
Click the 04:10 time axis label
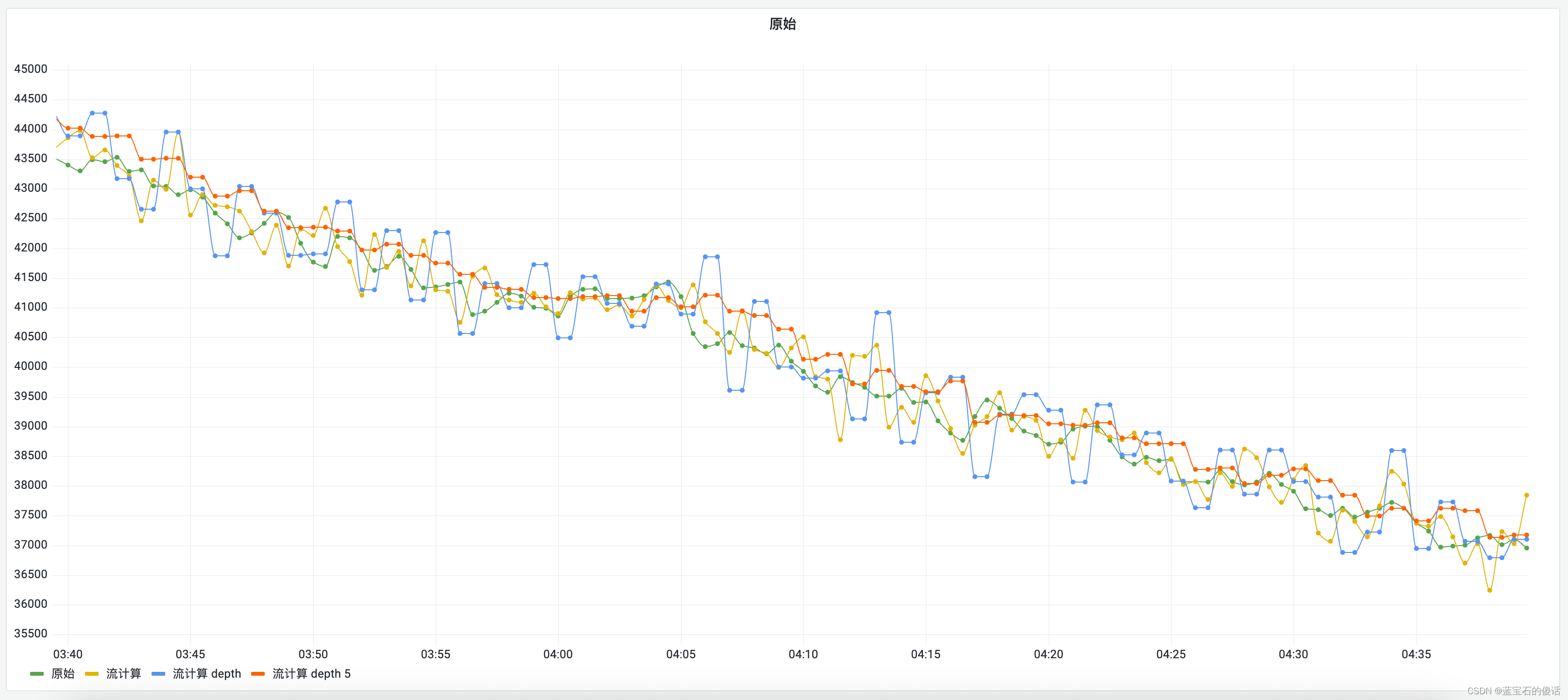click(x=803, y=654)
